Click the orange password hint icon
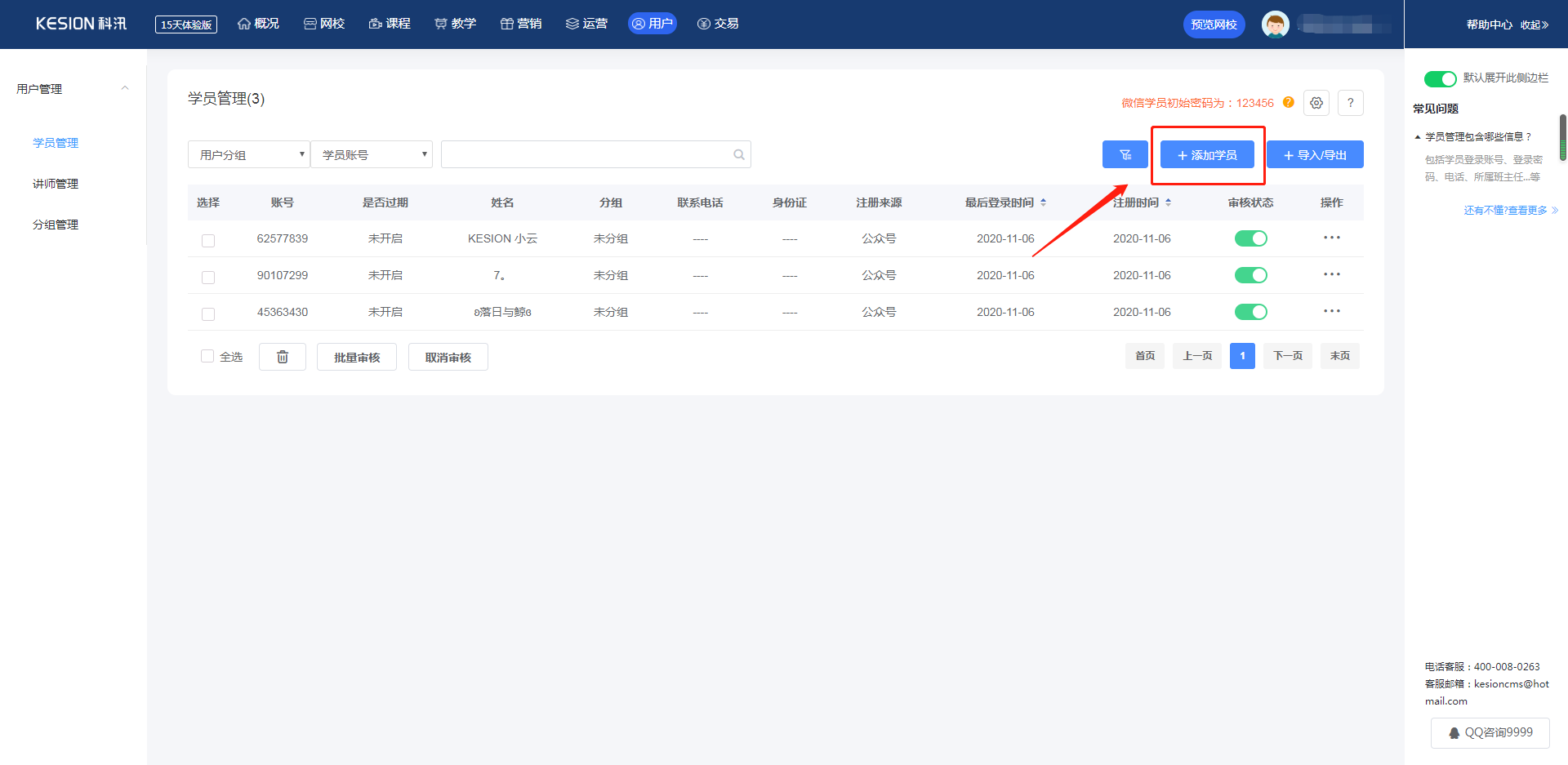The width and height of the screenshot is (1568, 765). tap(1288, 102)
